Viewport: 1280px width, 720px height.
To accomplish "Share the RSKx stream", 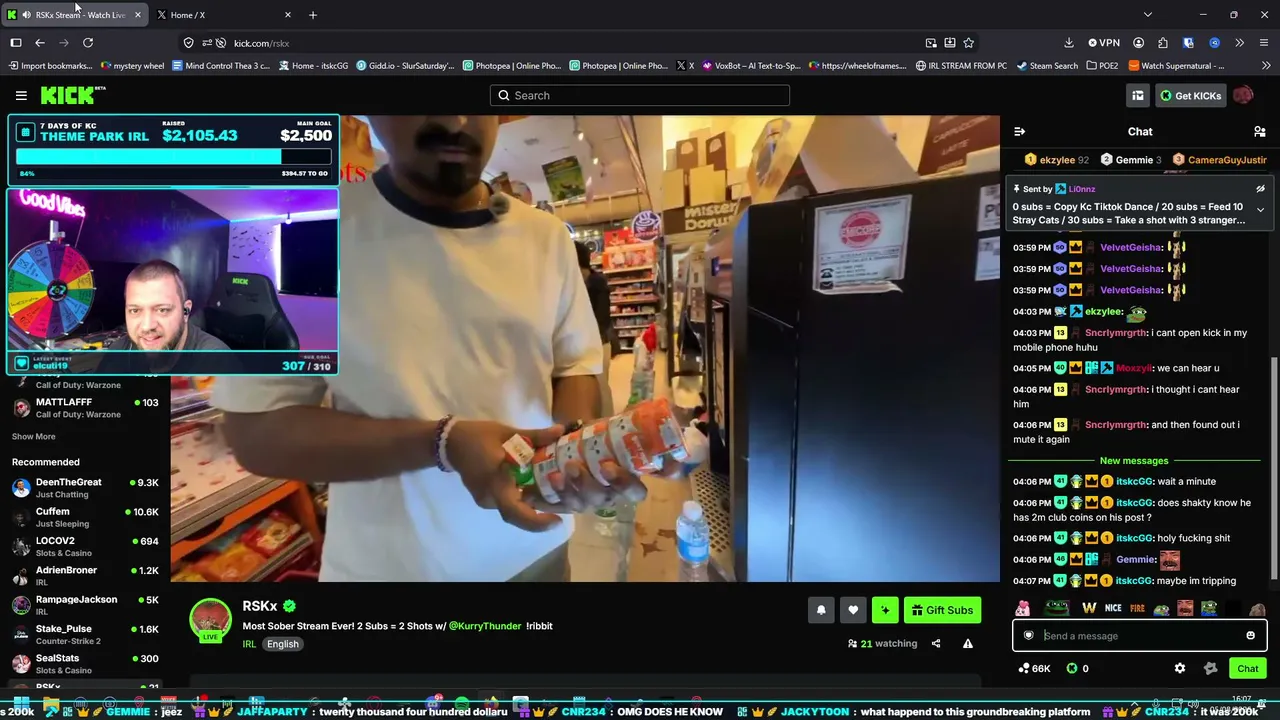I will (936, 643).
